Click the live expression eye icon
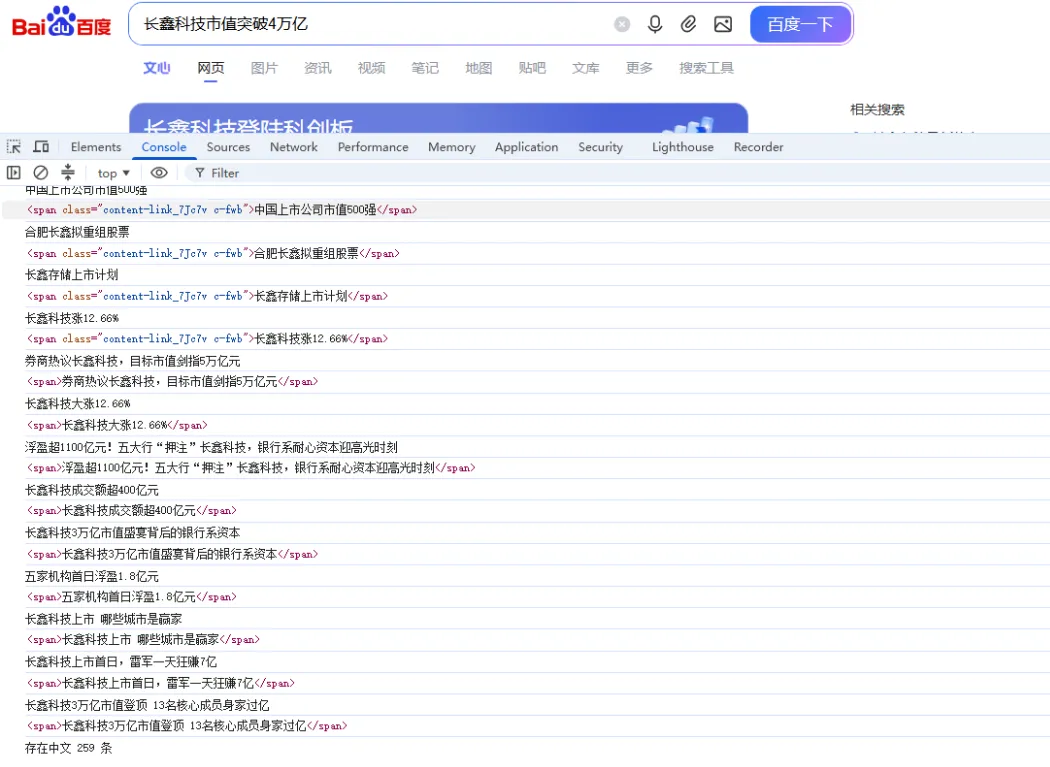The image size is (1050, 767). 159,173
